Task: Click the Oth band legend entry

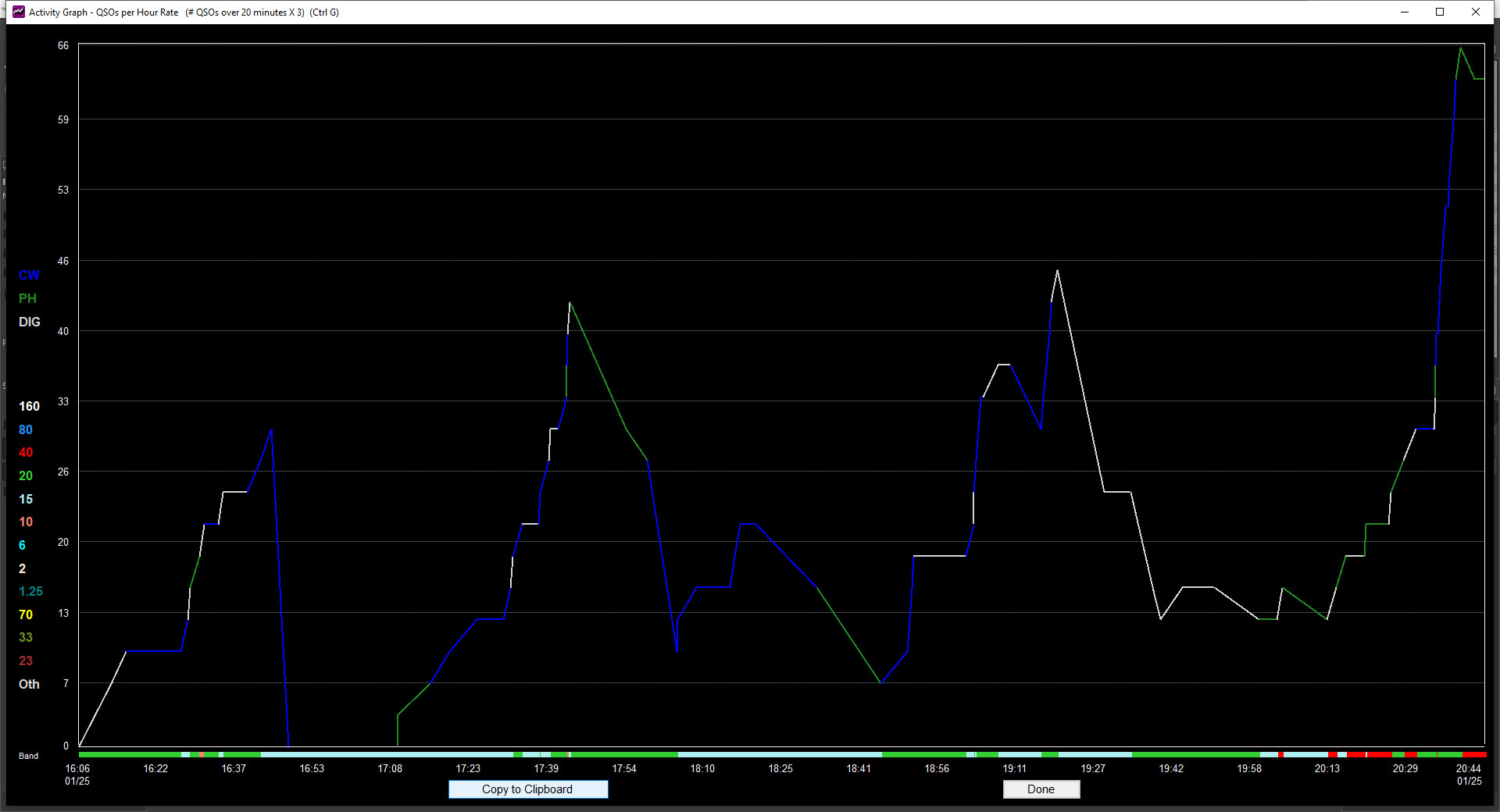Action: 29,684
